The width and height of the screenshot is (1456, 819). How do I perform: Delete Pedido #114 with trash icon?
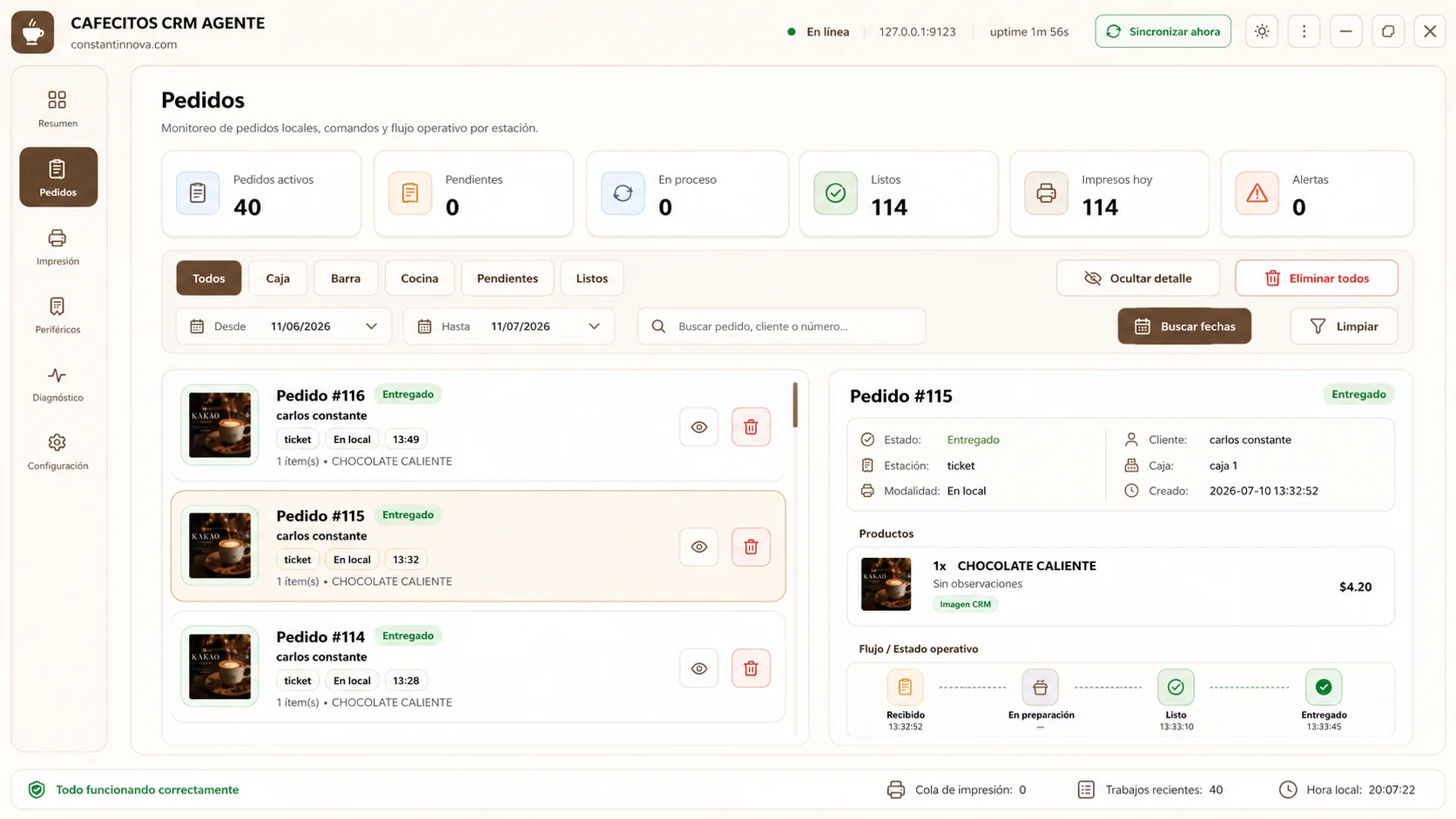[751, 668]
